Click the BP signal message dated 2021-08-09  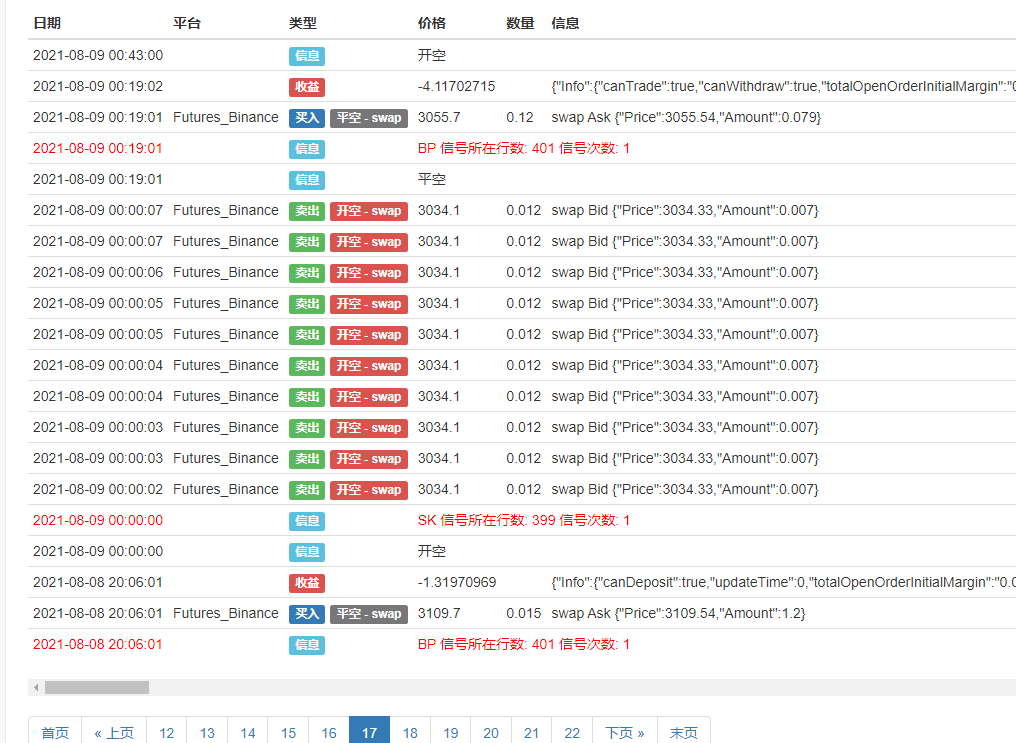point(524,148)
